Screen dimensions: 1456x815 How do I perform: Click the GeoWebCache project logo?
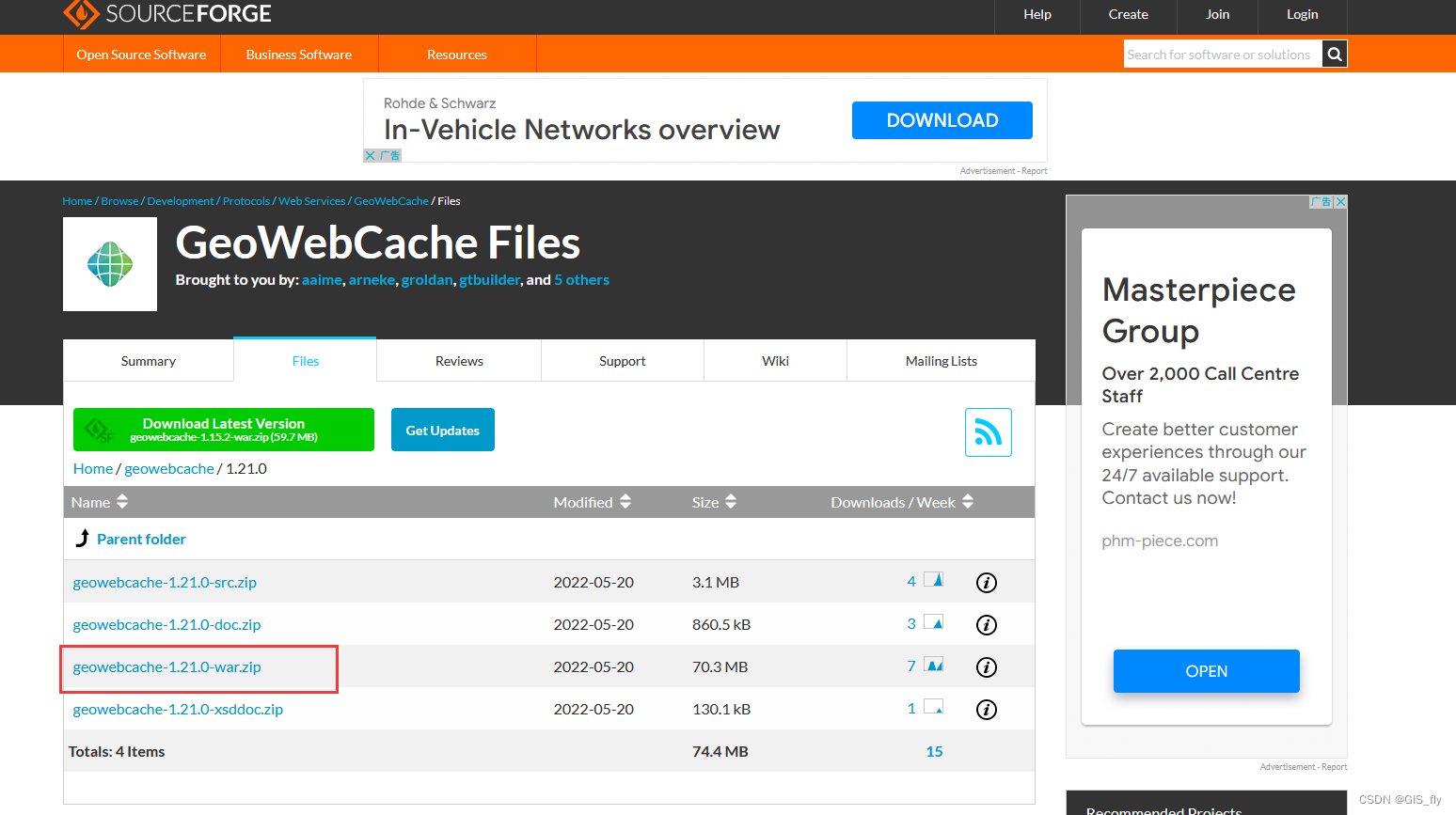coord(109,264)
